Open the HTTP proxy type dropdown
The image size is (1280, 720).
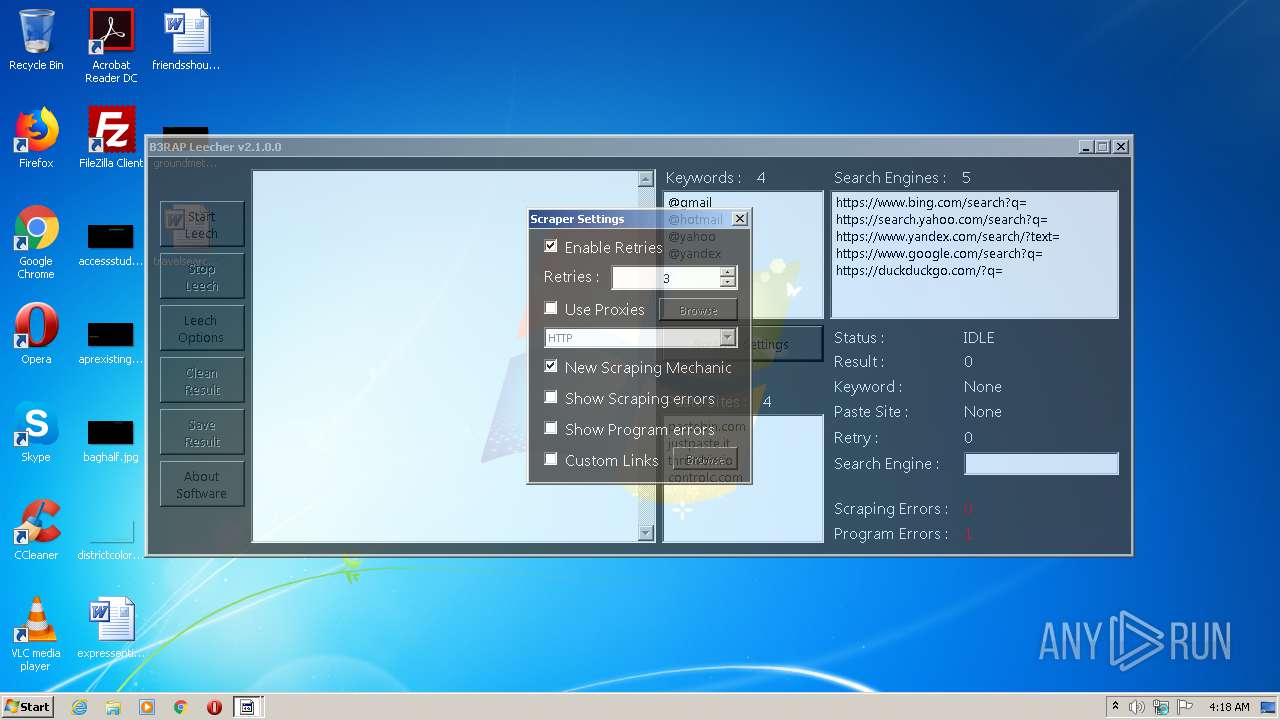(x=728, y=338)
